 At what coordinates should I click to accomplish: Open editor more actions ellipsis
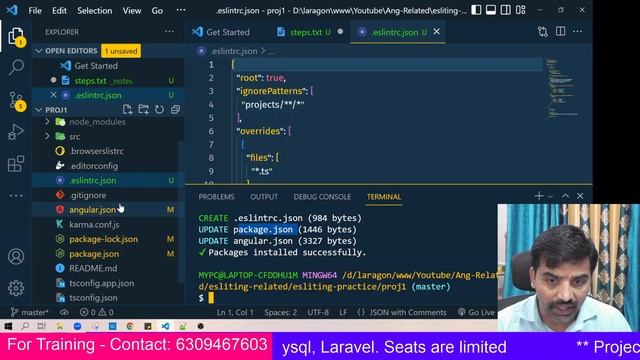(x=577, y=31)
